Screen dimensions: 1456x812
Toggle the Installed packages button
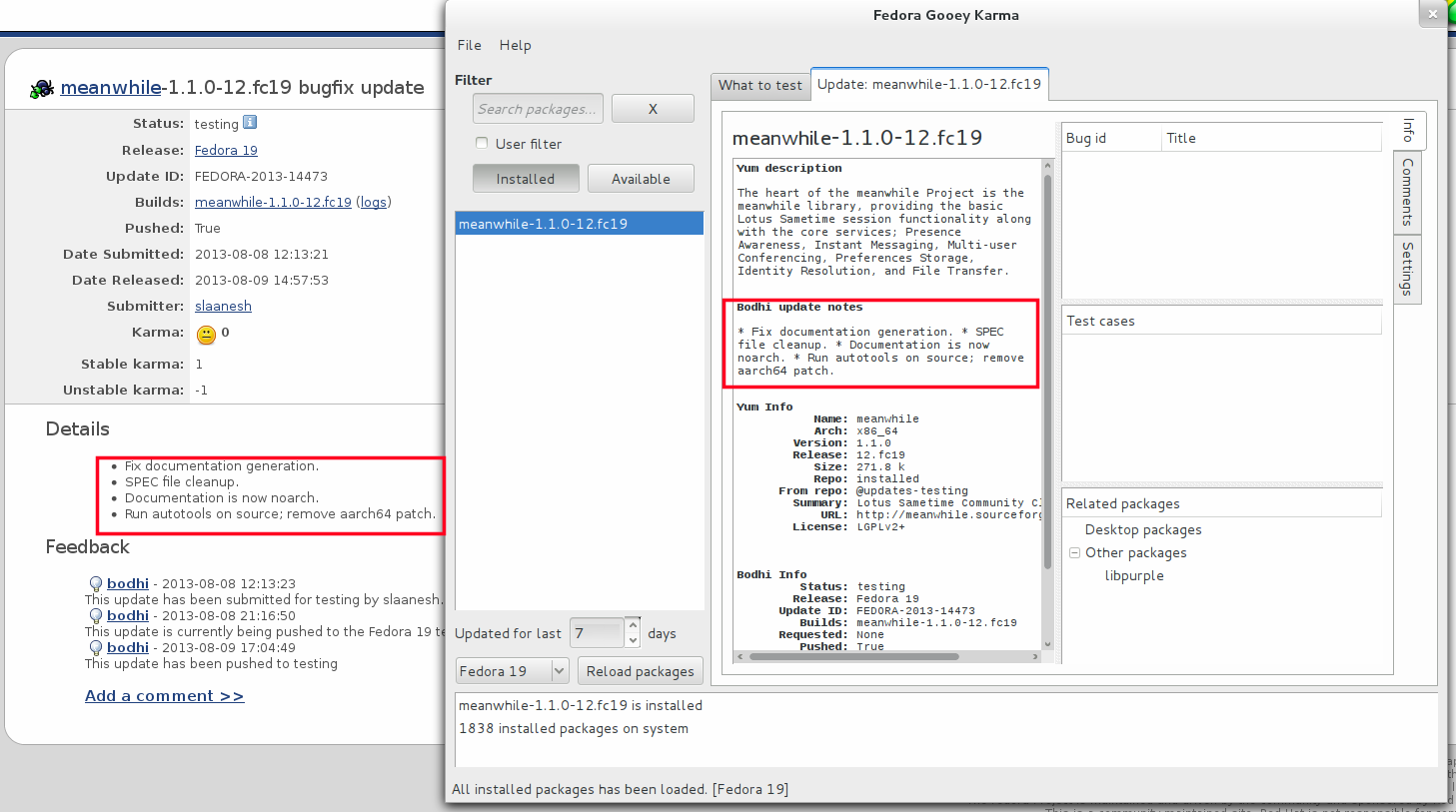point(526,179)
